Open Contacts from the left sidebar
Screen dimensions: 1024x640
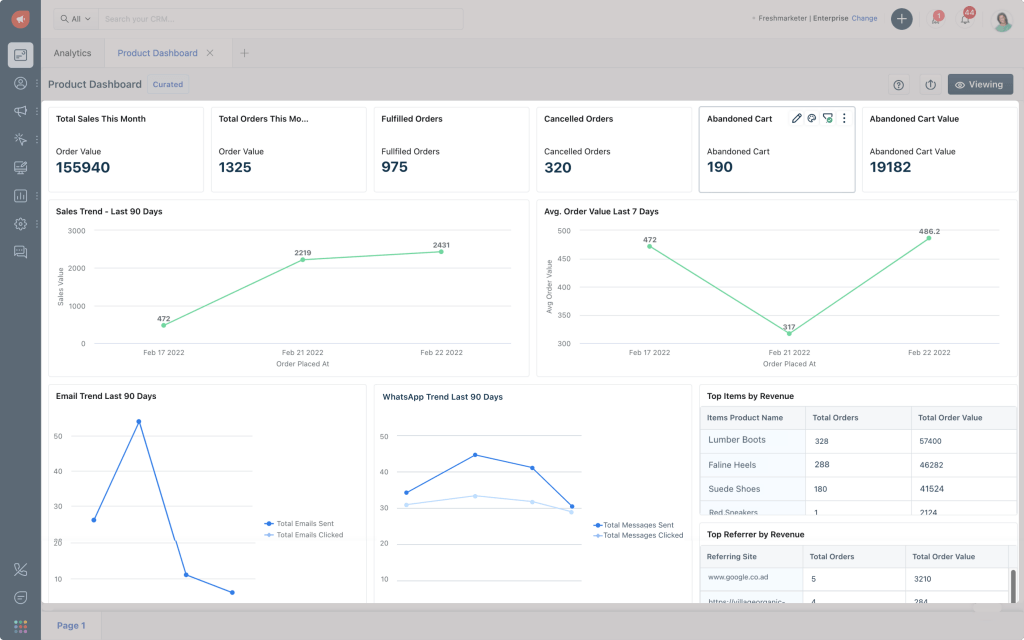[20, 83]
